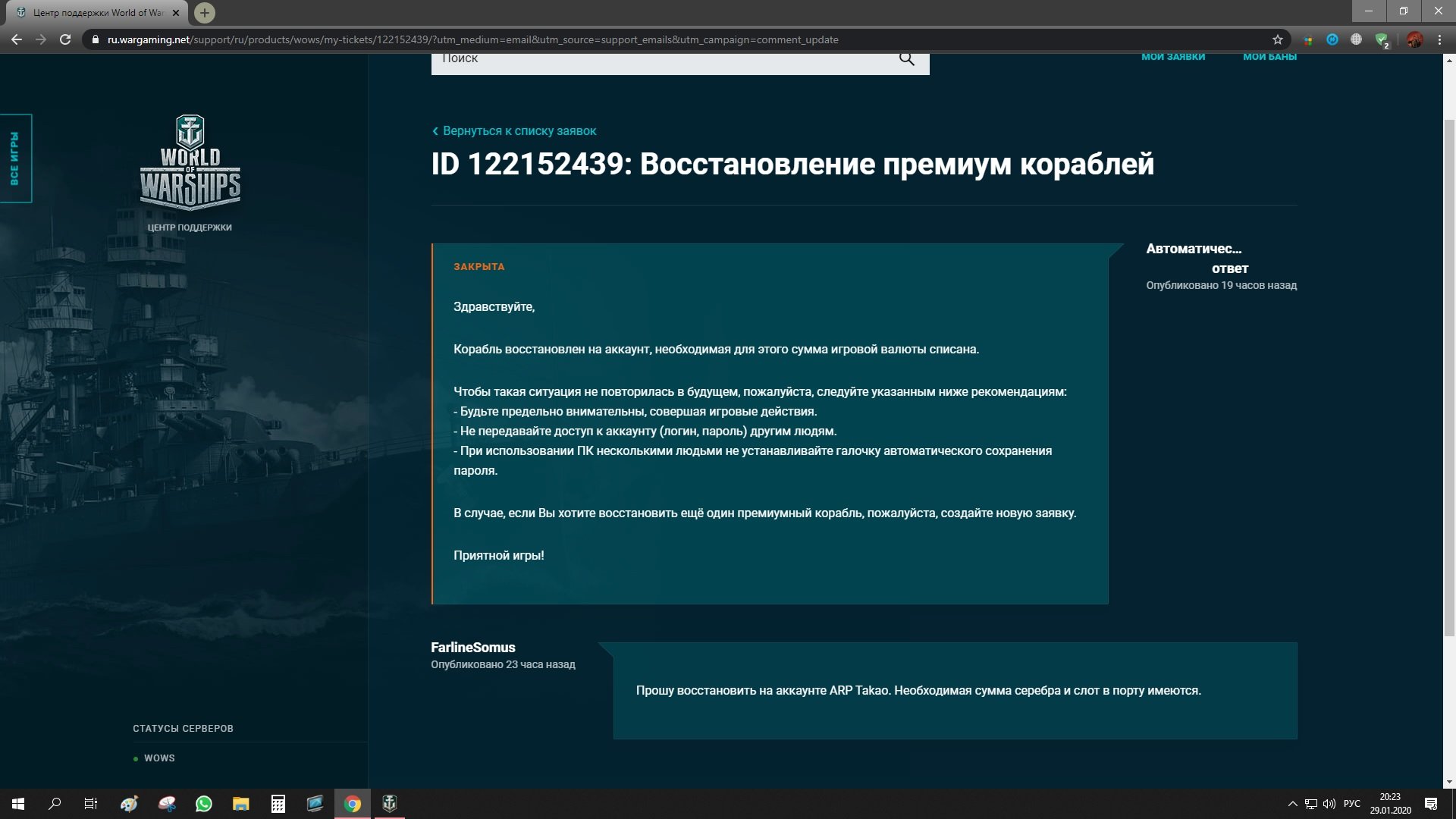
Task: Return via Вернуться к списку заявок link
Action: 514,130
